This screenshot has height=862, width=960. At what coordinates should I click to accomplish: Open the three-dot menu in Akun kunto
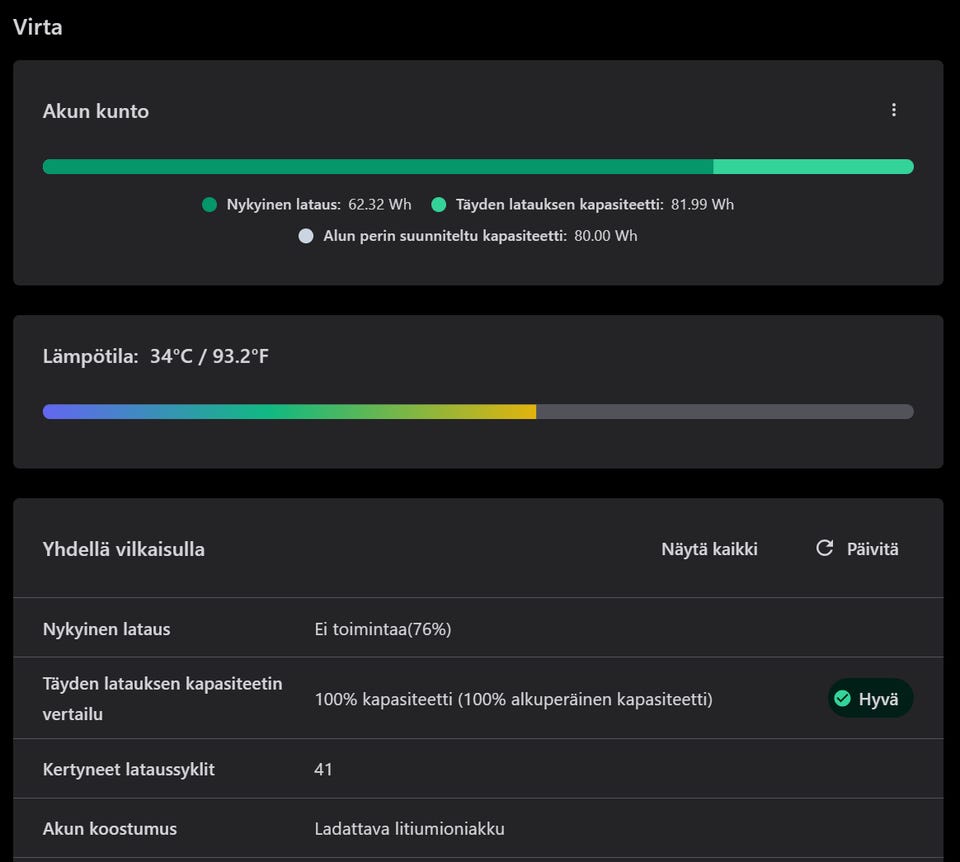[893, 110]
